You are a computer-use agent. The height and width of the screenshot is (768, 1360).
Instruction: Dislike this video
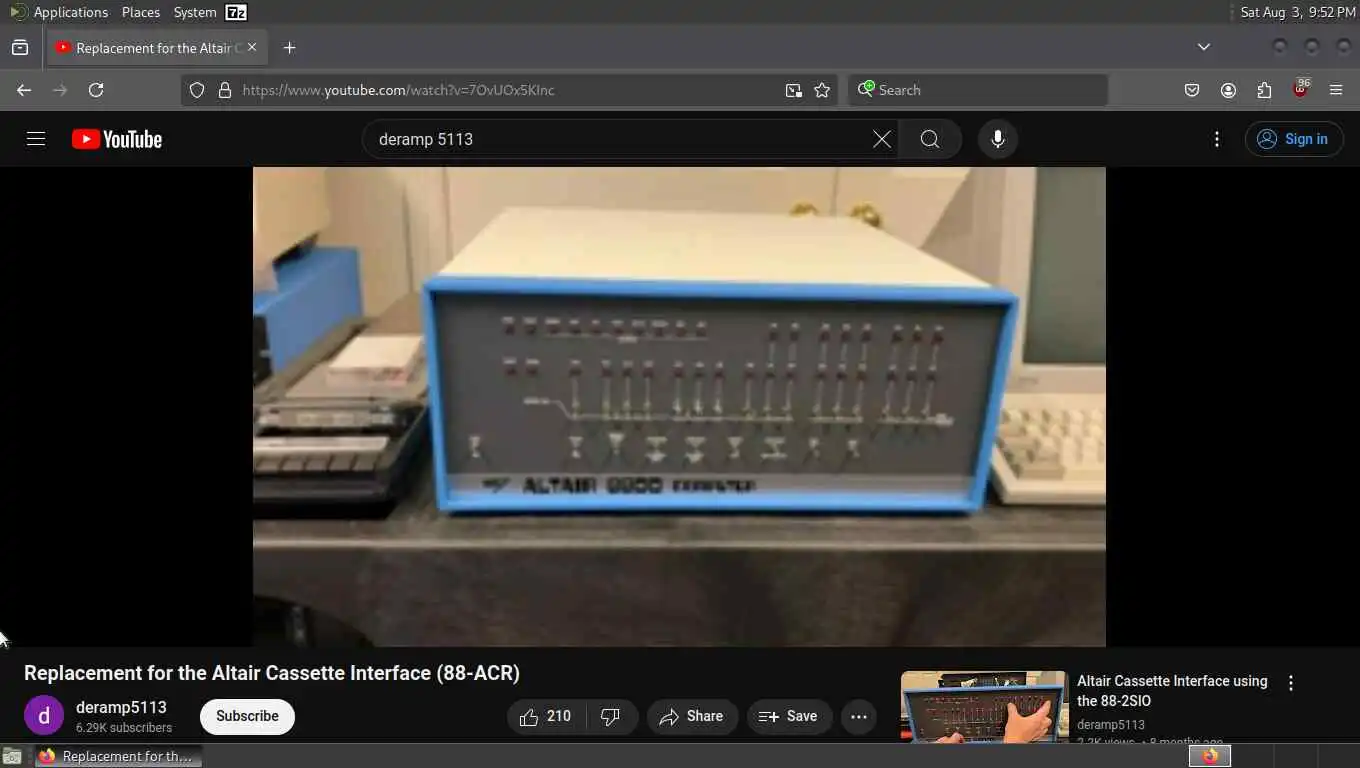click(611, 716)
